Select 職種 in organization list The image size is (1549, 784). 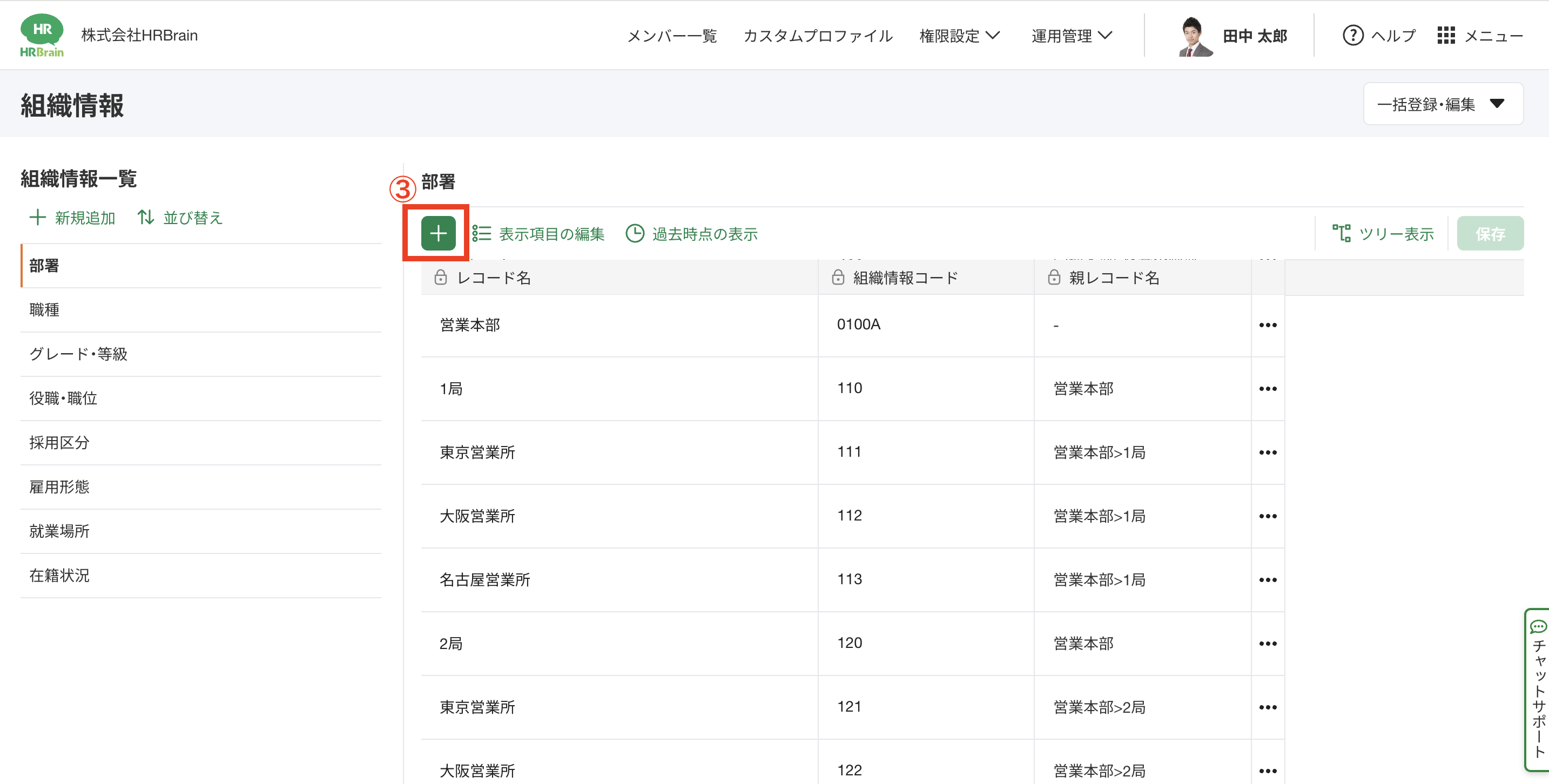tap(44, 310)
